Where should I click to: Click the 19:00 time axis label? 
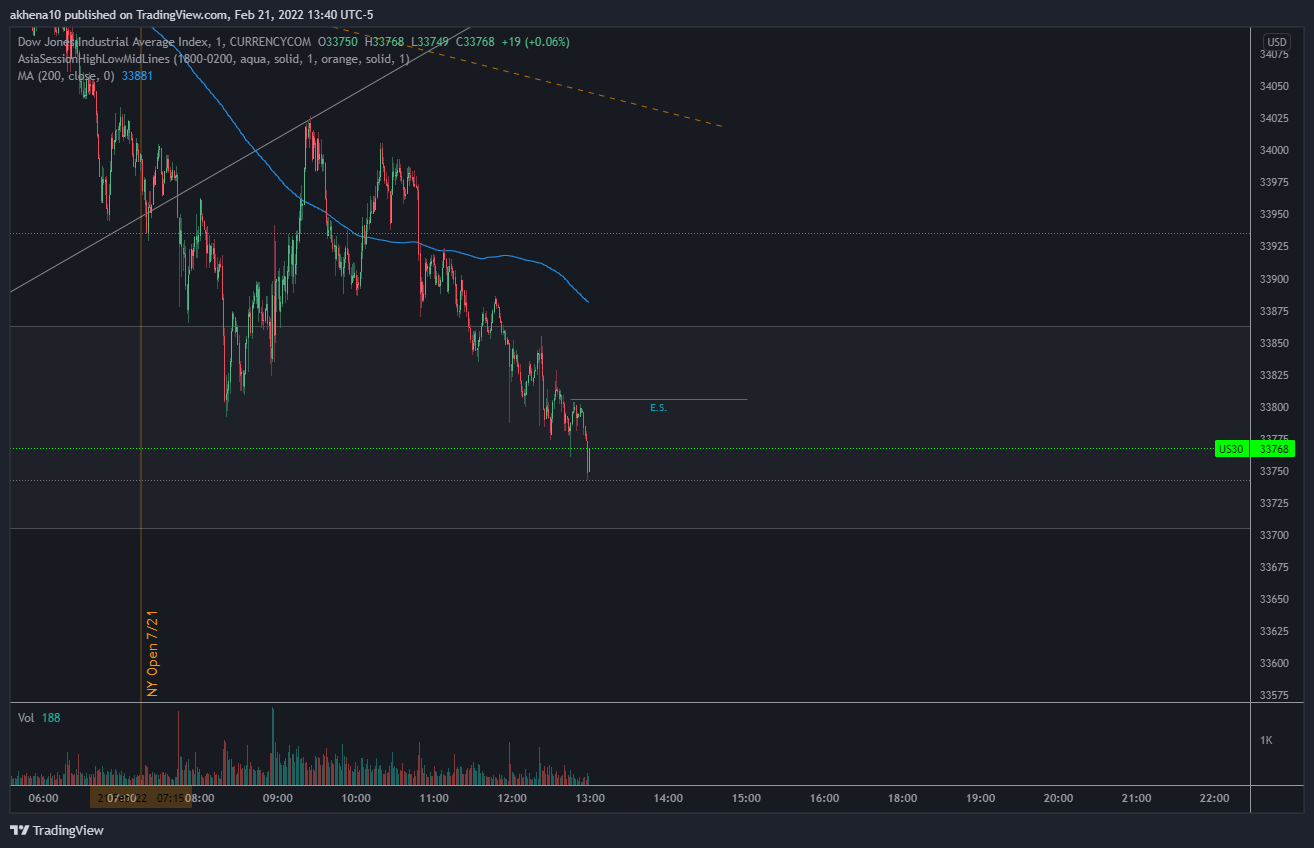pos(980,798)
